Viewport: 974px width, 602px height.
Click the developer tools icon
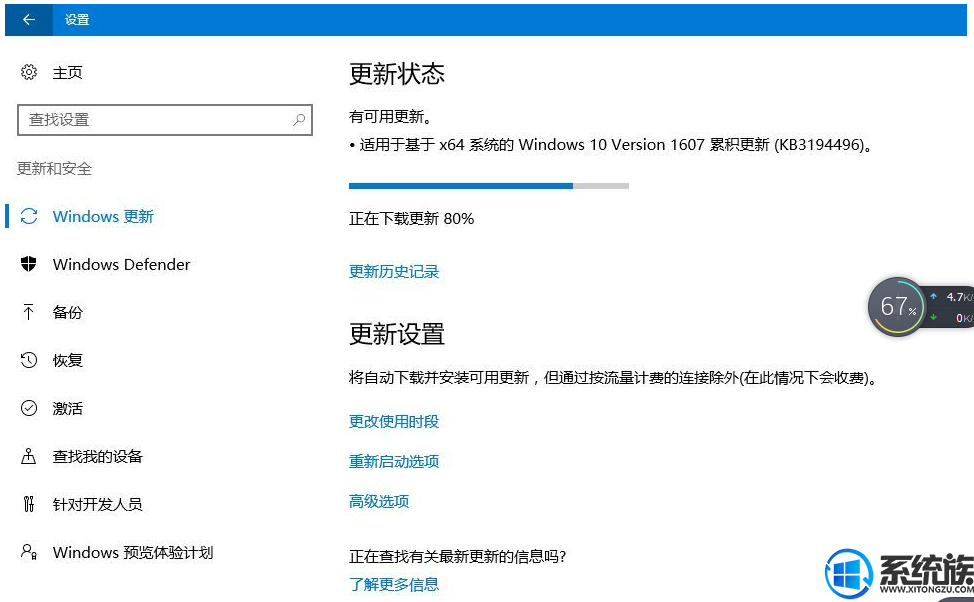[29, 504]
